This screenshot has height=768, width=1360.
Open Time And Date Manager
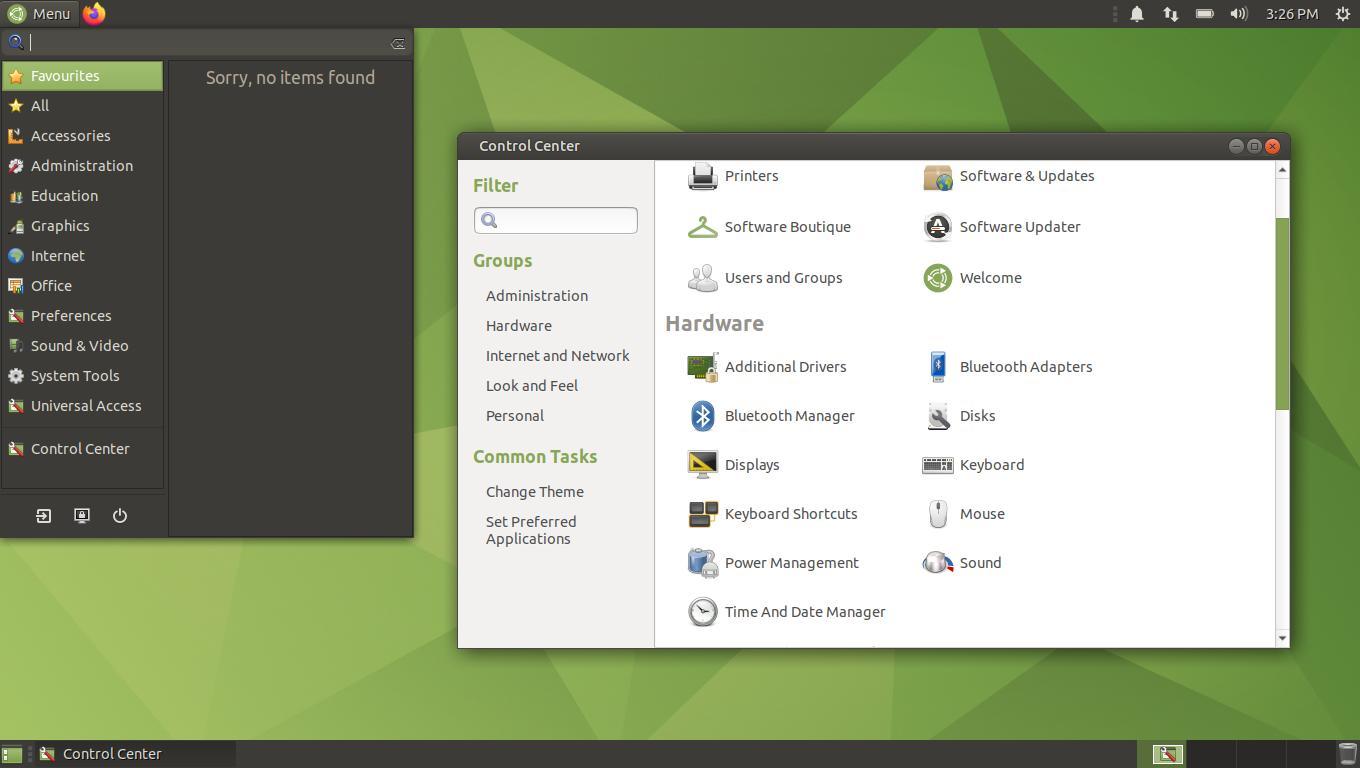tap(804, 611)
